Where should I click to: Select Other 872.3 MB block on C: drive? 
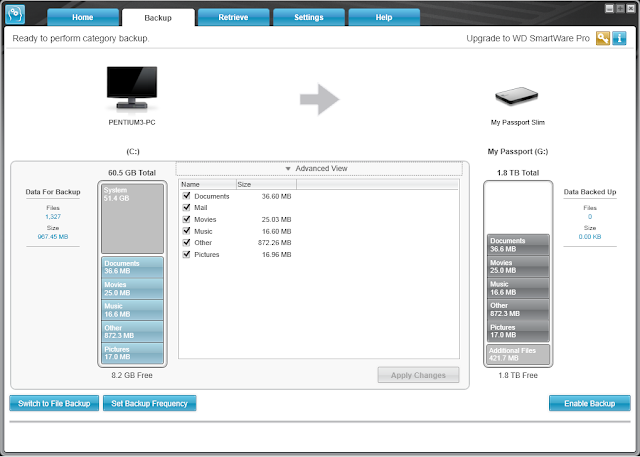(x=133, y=332)
